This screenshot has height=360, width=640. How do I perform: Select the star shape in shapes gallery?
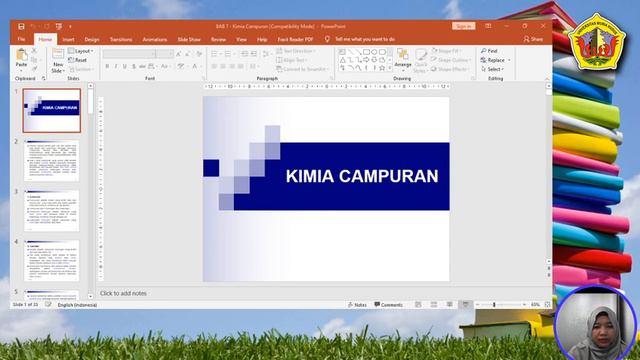[x=382, y=68]
